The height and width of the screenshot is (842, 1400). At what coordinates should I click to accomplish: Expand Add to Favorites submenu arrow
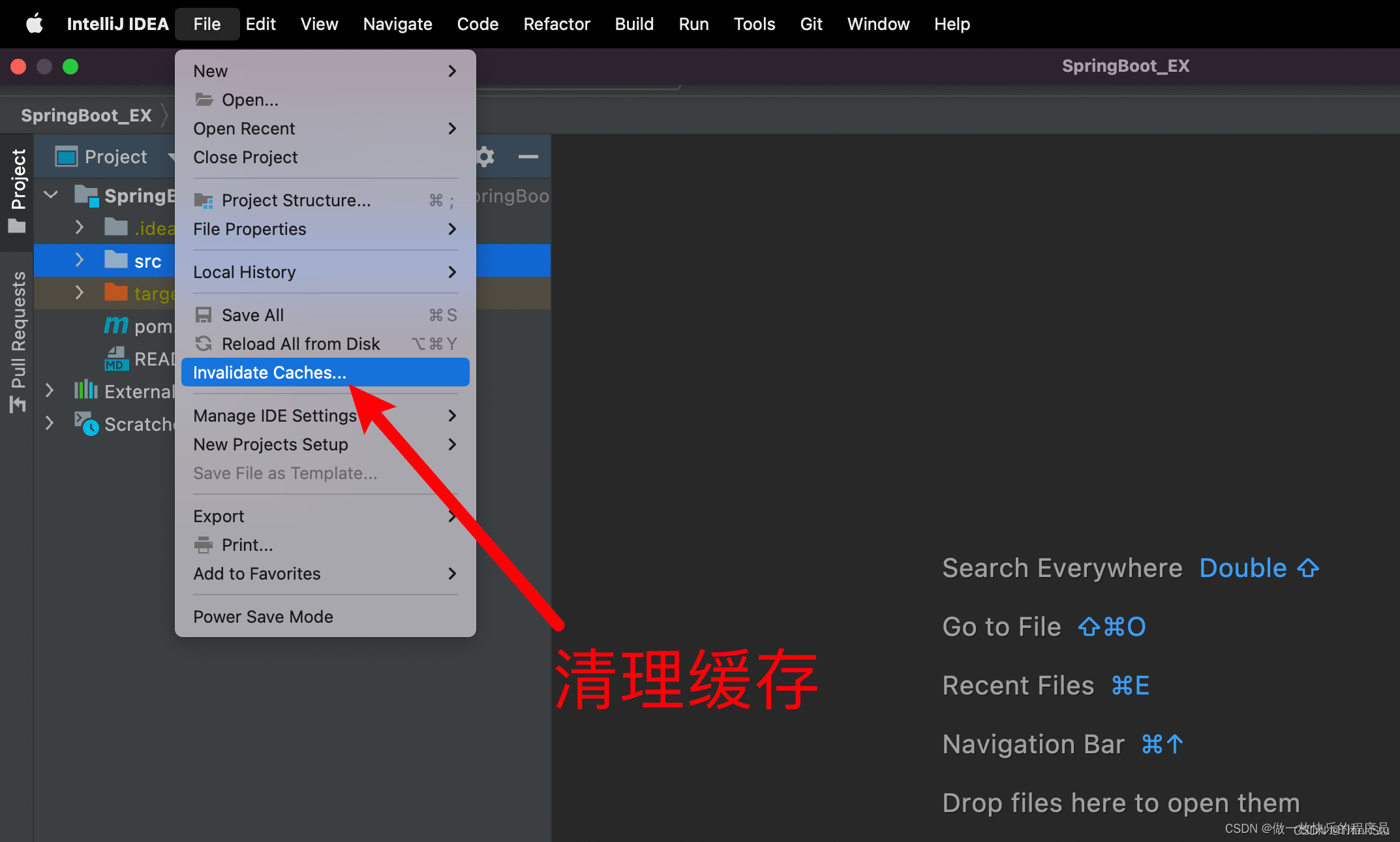coord(452,574)
